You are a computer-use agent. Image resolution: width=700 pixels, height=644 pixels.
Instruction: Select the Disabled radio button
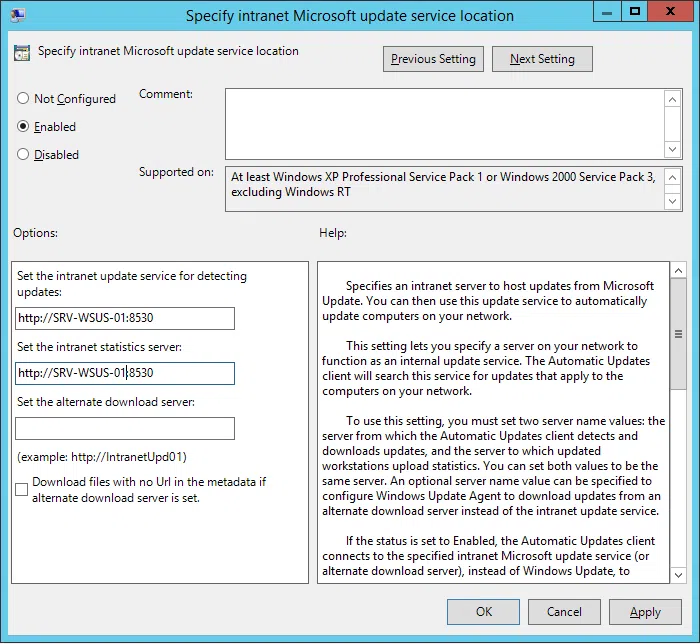pyautogui.click(x=23, y=155)
